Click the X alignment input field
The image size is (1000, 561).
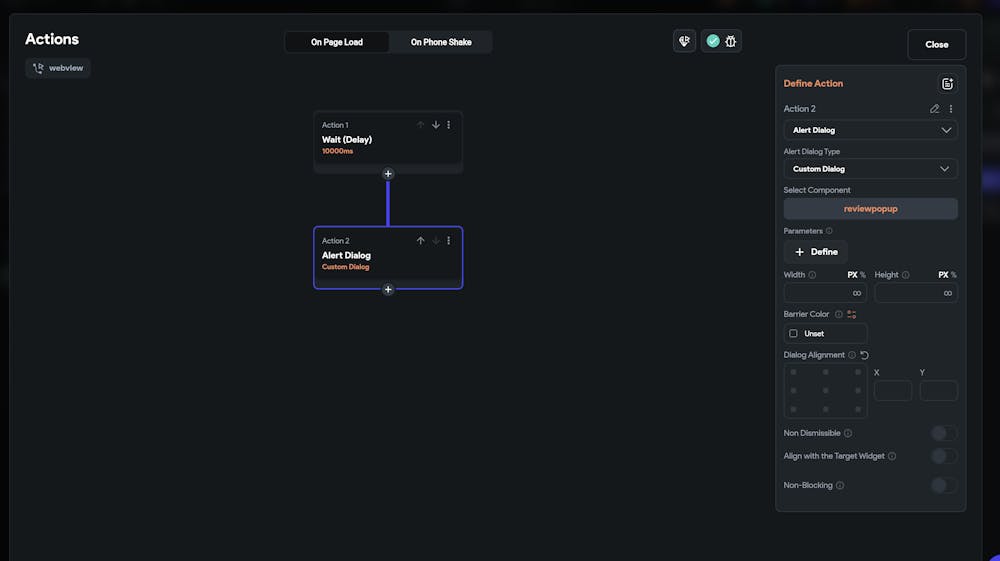(892, 391)
